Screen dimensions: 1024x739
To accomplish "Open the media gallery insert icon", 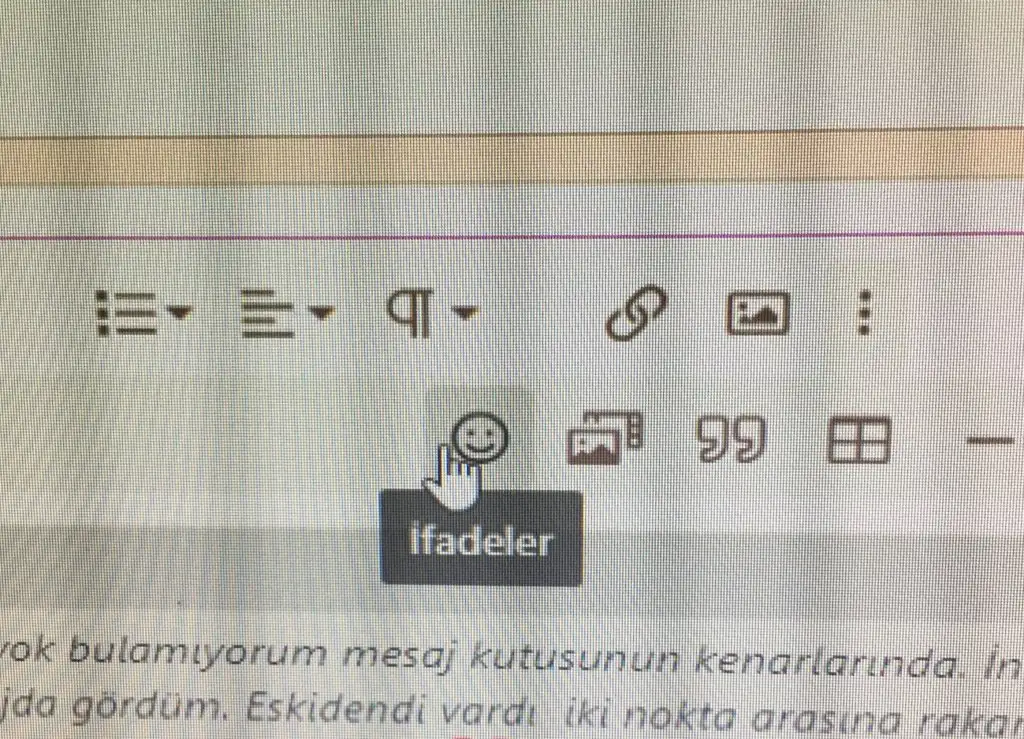I will pos(605,437).
